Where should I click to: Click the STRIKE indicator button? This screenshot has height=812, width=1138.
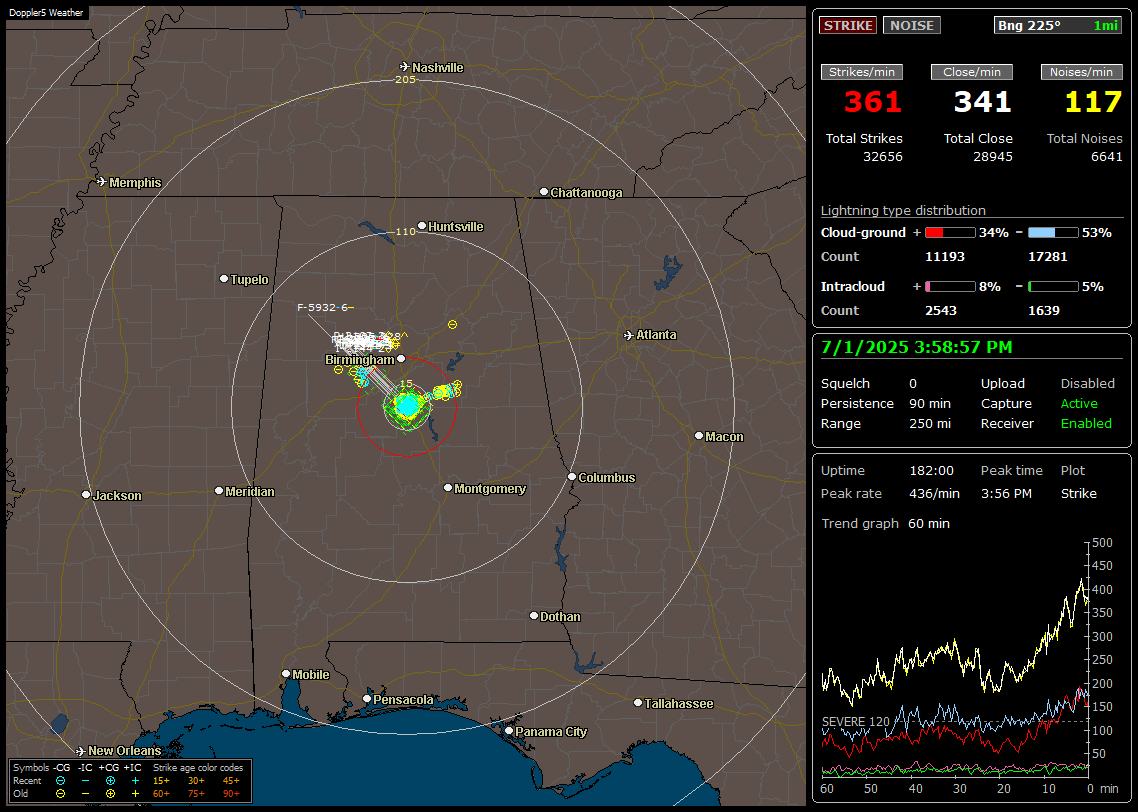tap(848, 25)
